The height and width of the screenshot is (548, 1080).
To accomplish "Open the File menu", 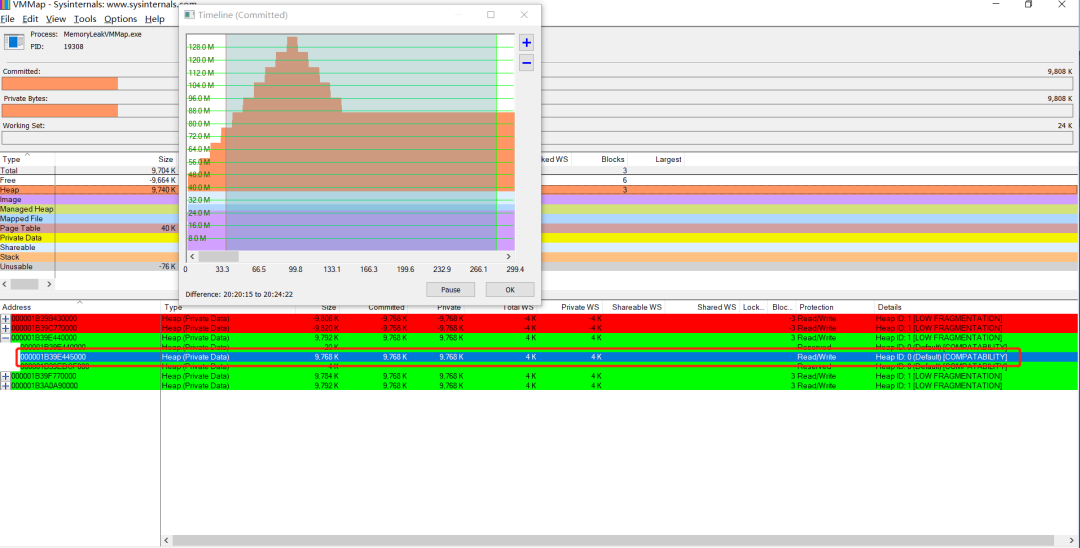I will click(x=8, y=19).
